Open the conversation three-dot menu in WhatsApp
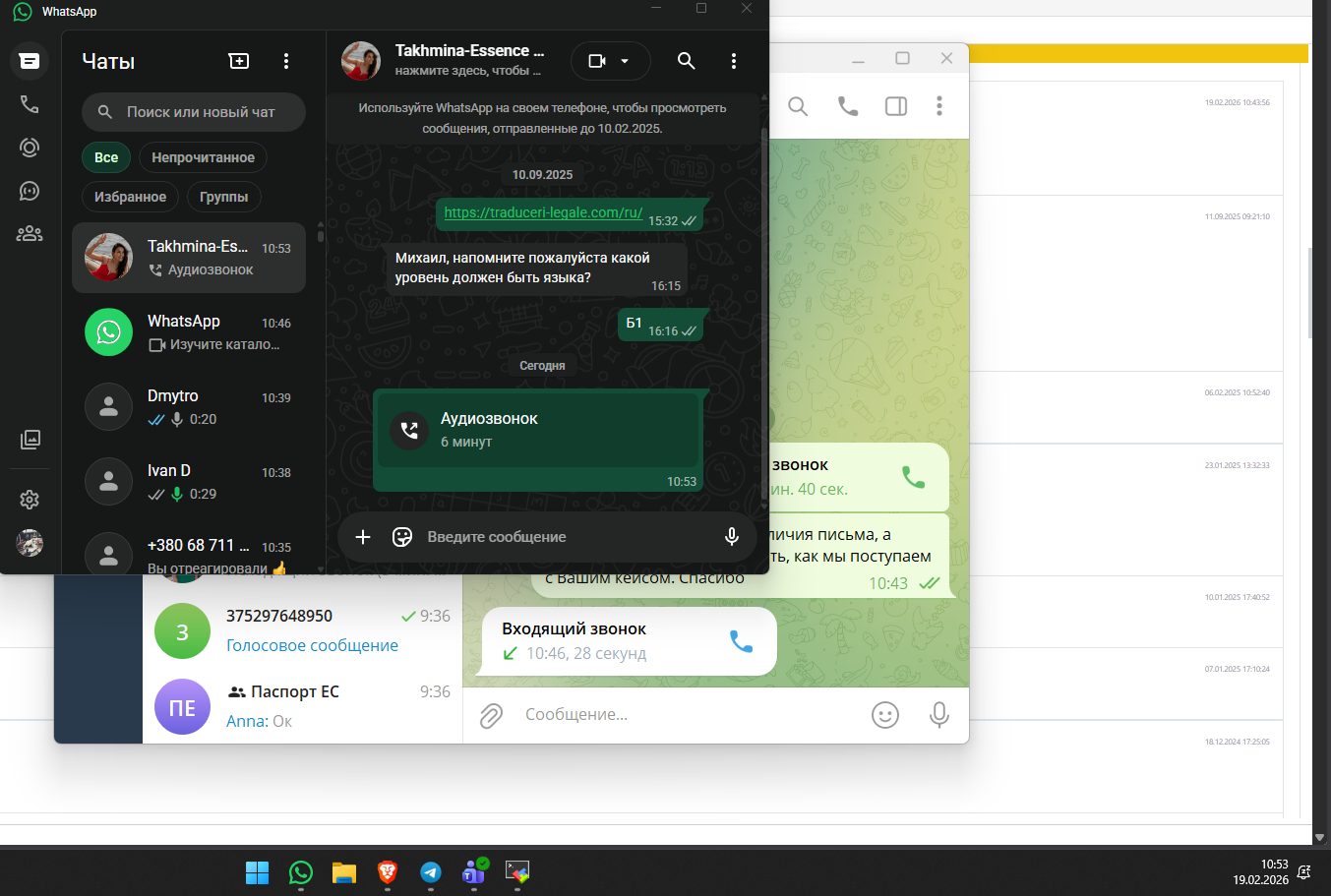The height and width of the screenshot is (896, 1331). [734, 61]
